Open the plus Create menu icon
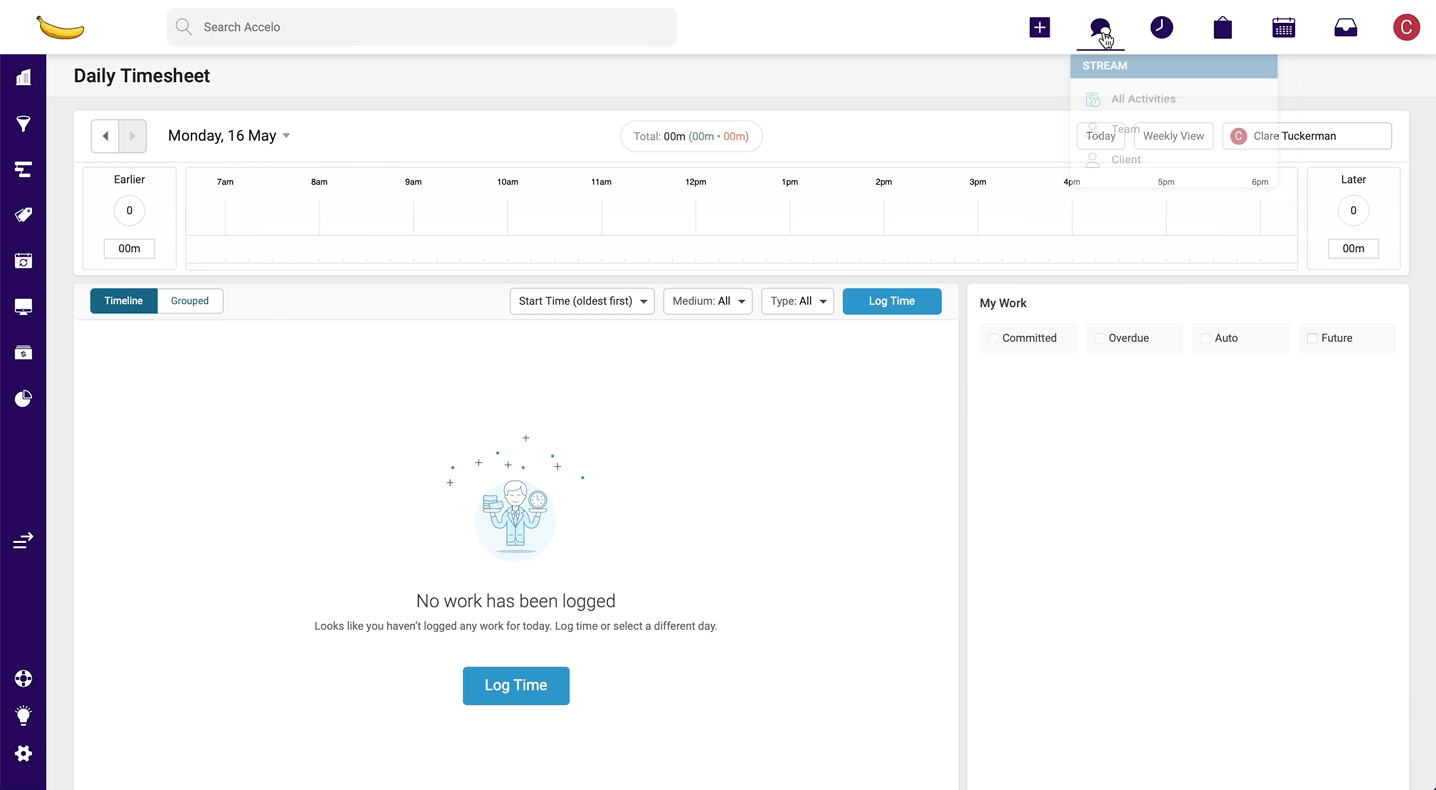Viewport: 1436px width, 790px height. coord(1040,27)
